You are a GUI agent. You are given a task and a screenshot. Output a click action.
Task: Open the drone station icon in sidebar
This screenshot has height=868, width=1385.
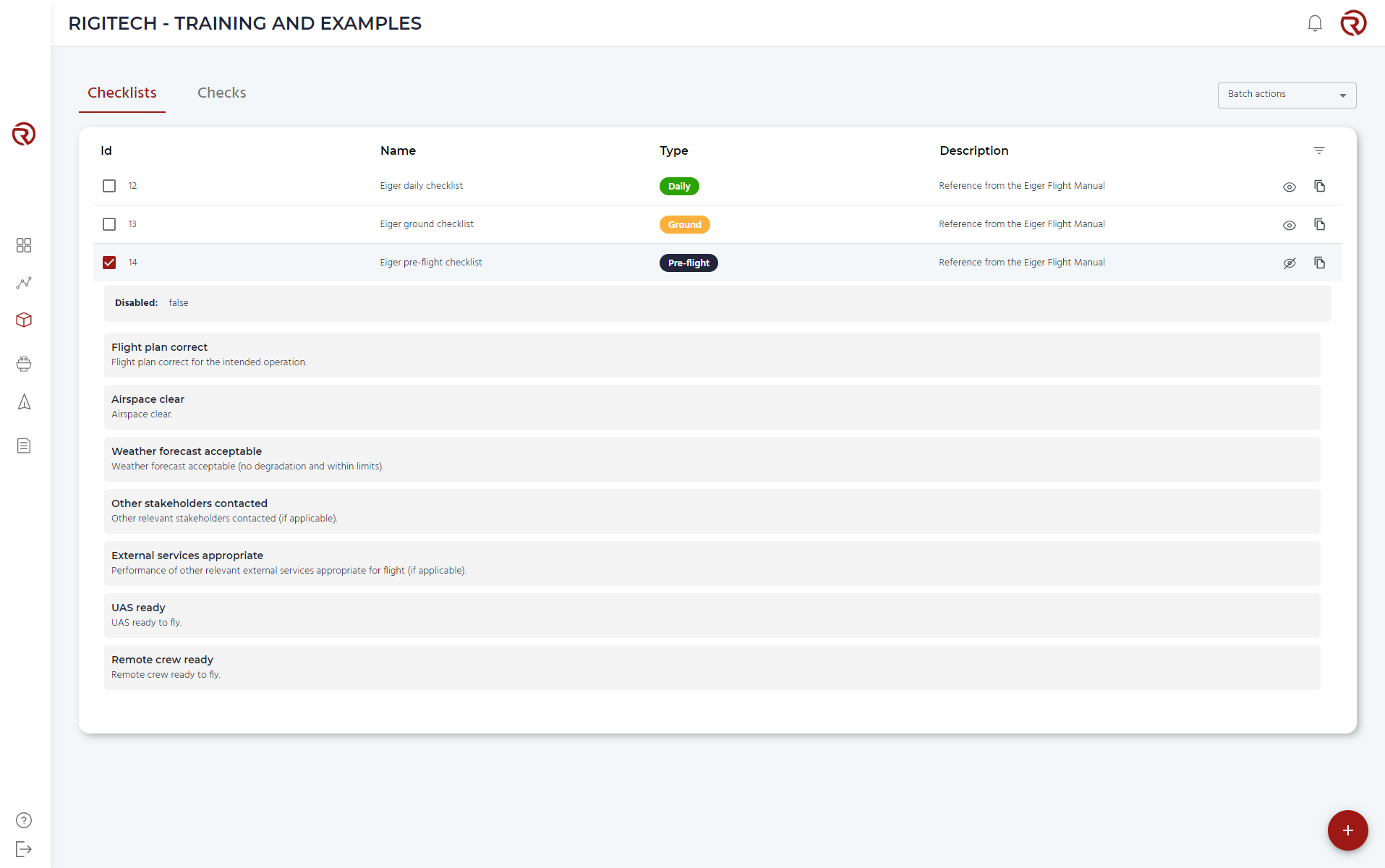tap(24, 363)
